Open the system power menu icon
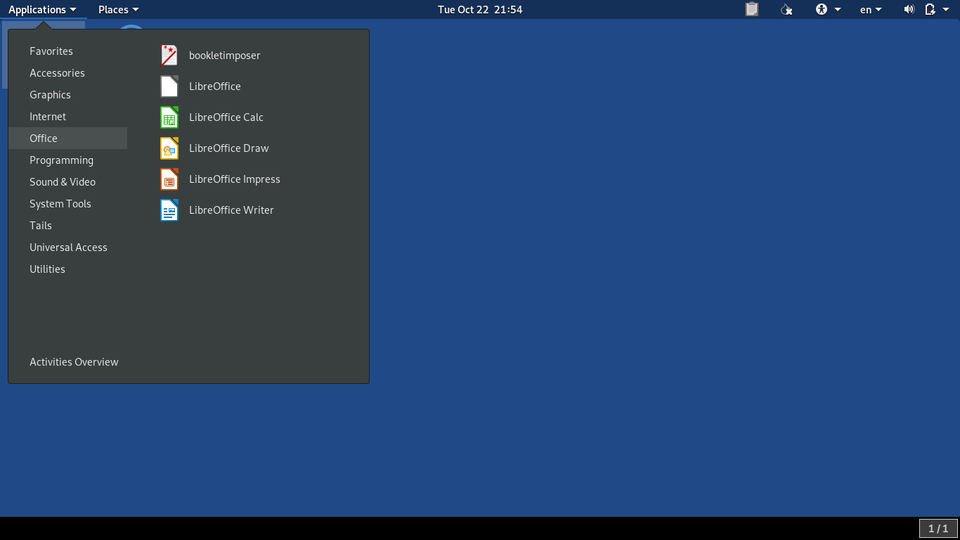The image size is (960, 540). pyautogui.click(x=930, y=9)
